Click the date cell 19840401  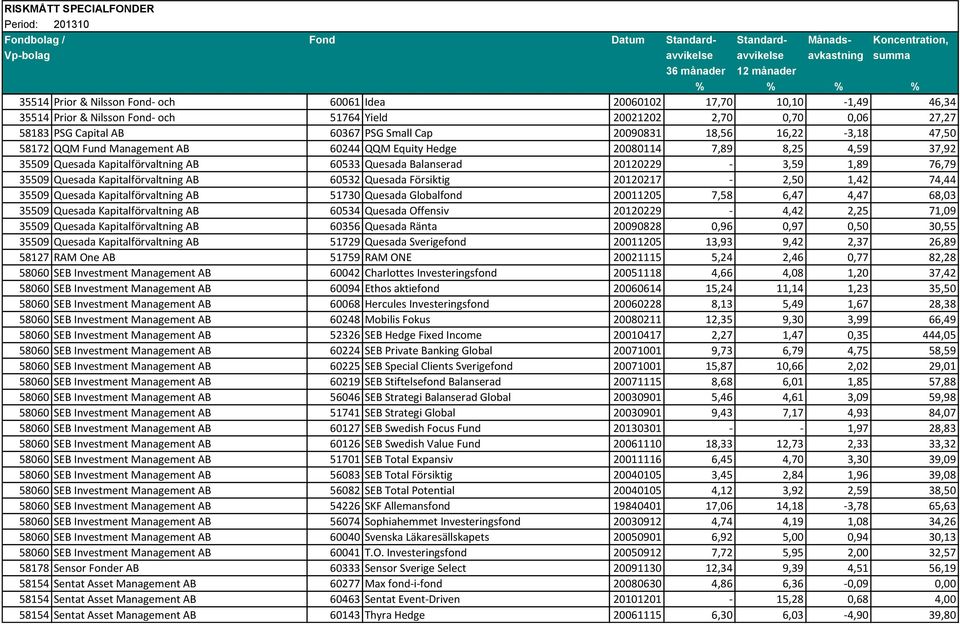[x=637, y=506]
